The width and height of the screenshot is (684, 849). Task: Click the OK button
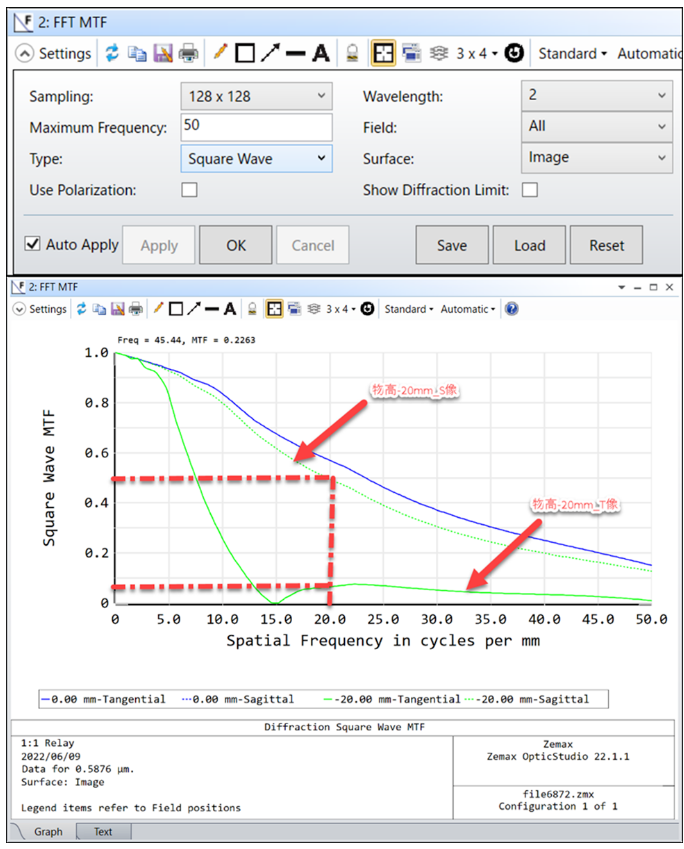(x=236, y=245)
